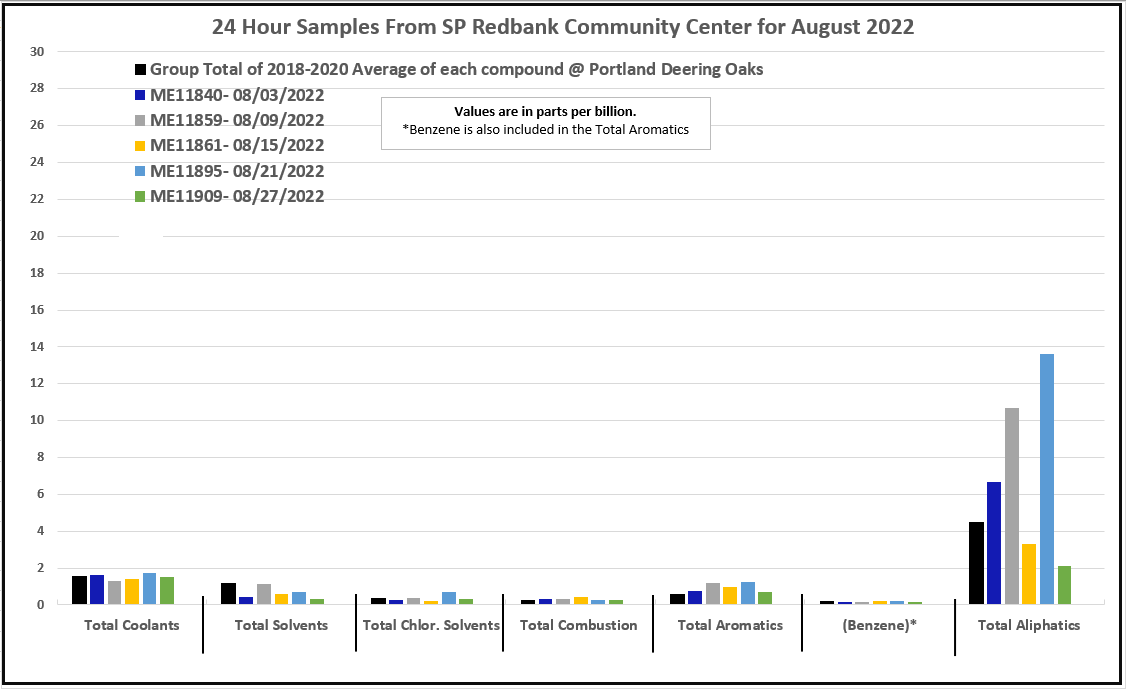Select the yellow ME11861 legend marker
The height and width of the screenshot is (689, 1126).
(141, 146)
